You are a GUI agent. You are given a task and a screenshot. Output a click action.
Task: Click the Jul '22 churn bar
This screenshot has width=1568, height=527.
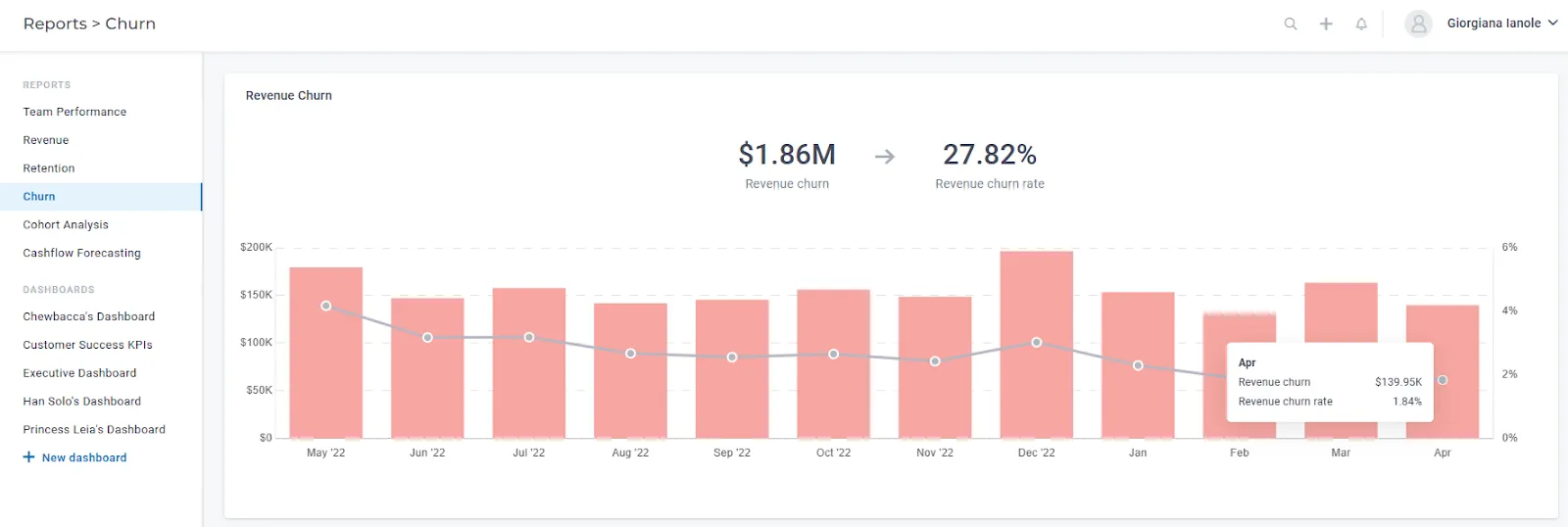(x=529, y=363)
